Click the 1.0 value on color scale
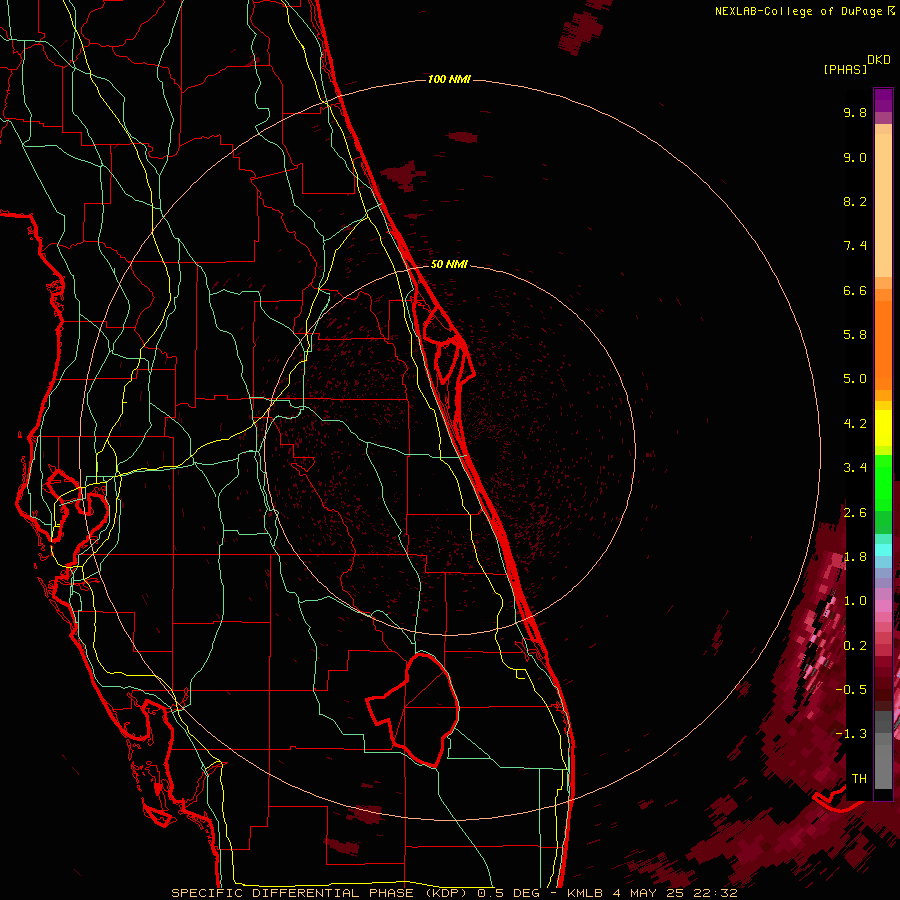900x900 pixels. click(x=855, y=601)
